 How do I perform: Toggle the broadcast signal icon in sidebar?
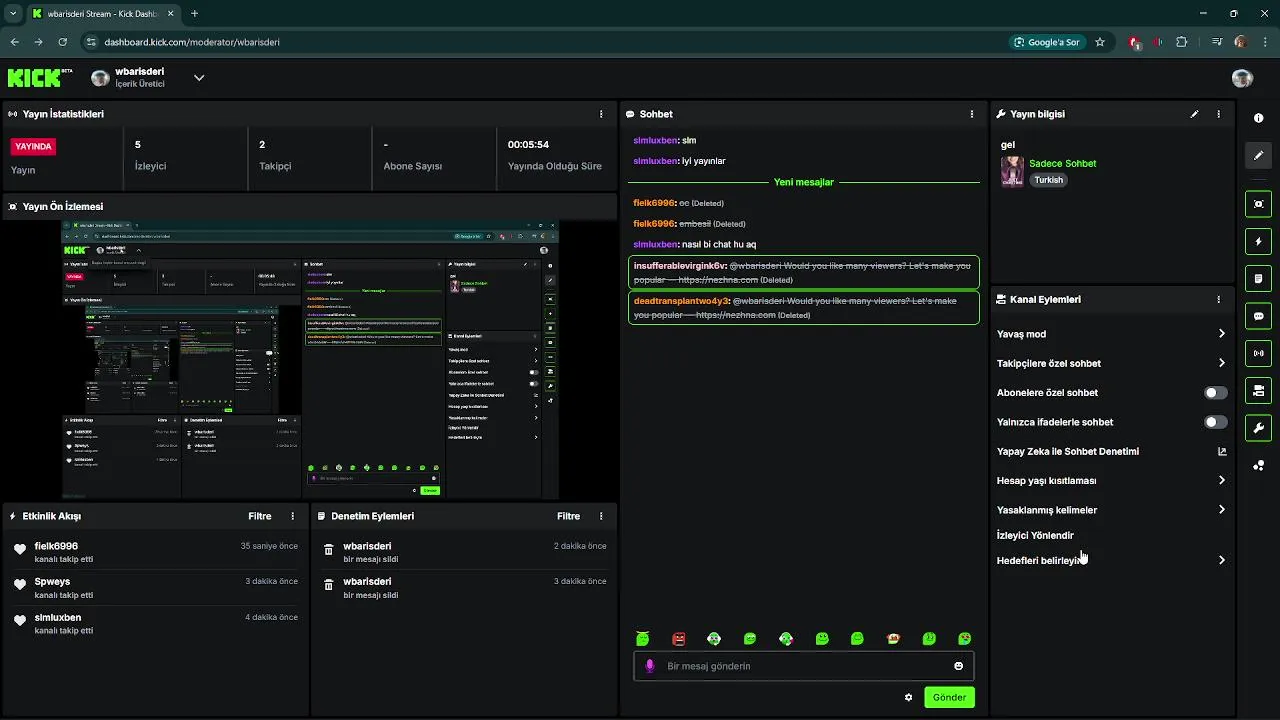1258,353
